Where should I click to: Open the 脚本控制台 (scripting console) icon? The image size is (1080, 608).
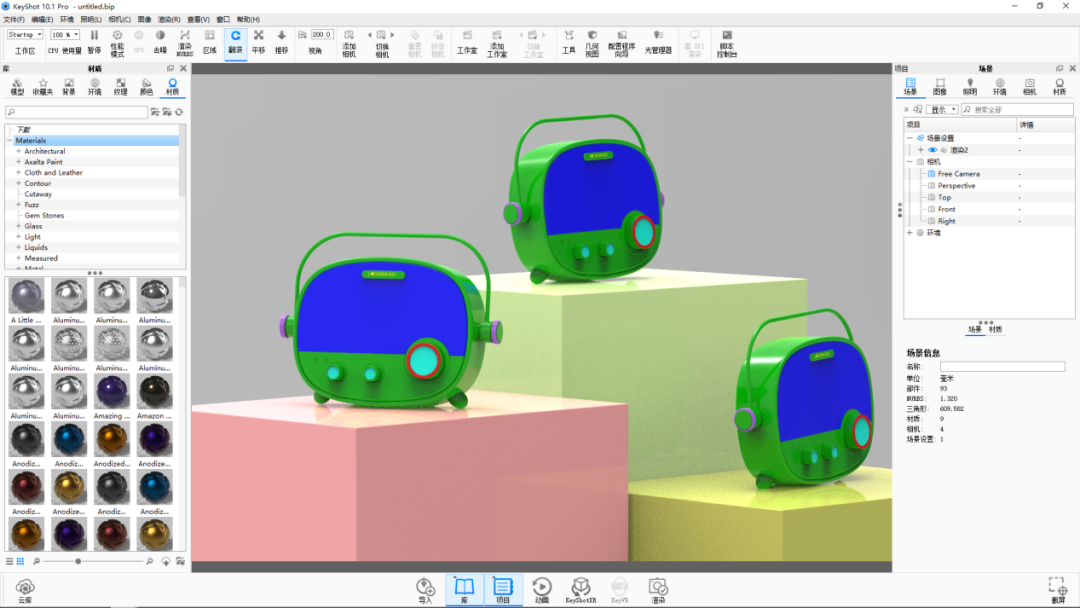point(727,43)
